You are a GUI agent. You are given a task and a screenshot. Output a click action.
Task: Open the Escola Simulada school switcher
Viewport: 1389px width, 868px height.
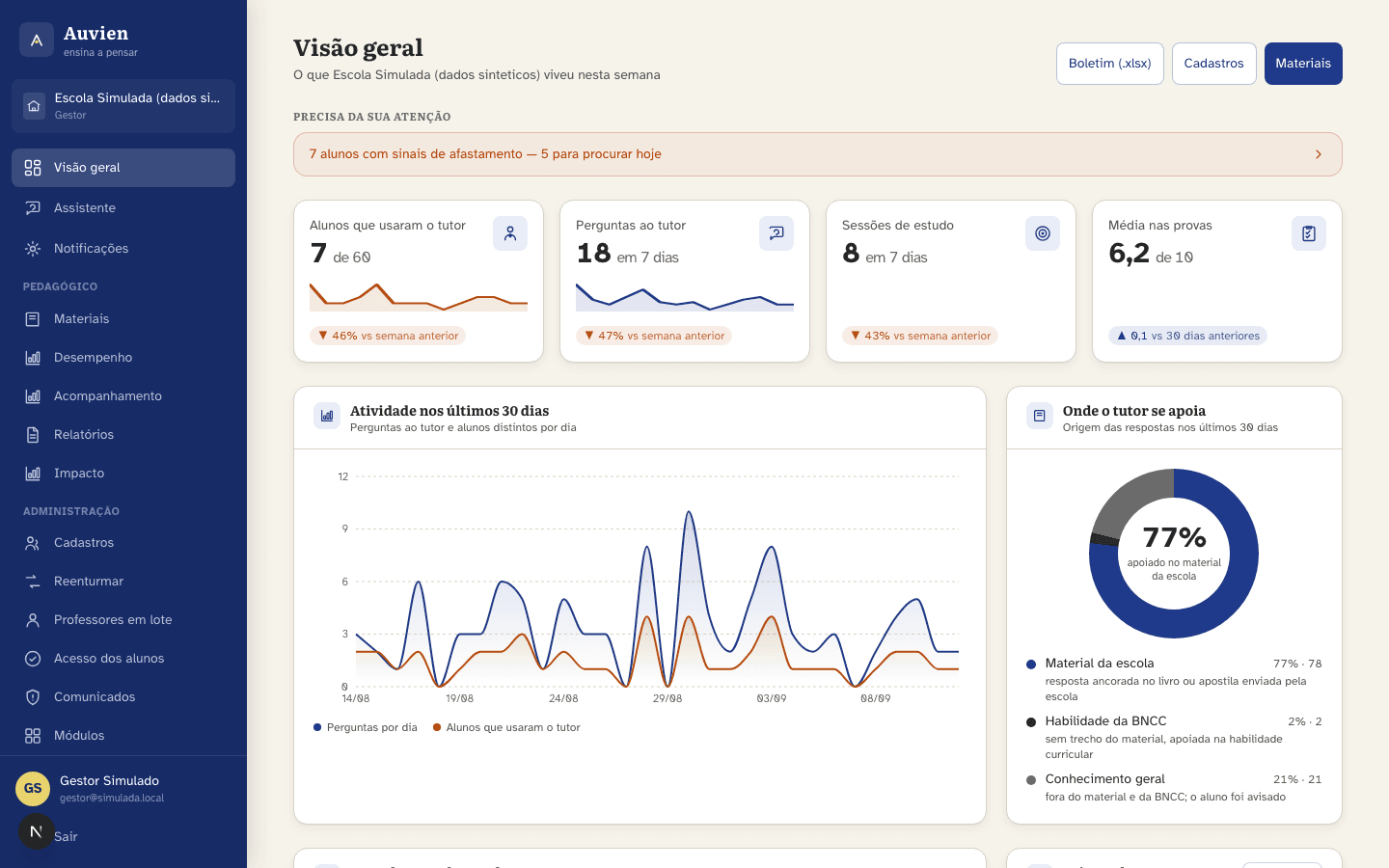pyautogui.click(x=123, y=106)
